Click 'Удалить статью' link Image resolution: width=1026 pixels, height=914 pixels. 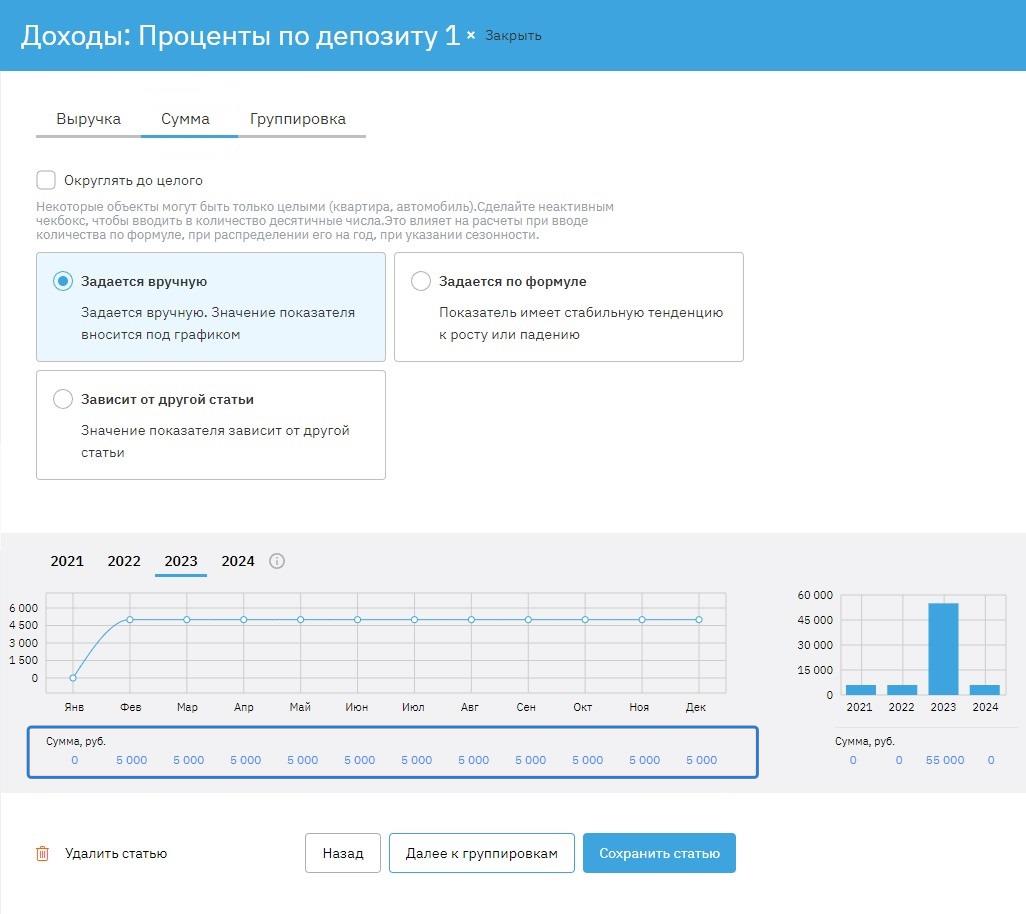point(116,853)
